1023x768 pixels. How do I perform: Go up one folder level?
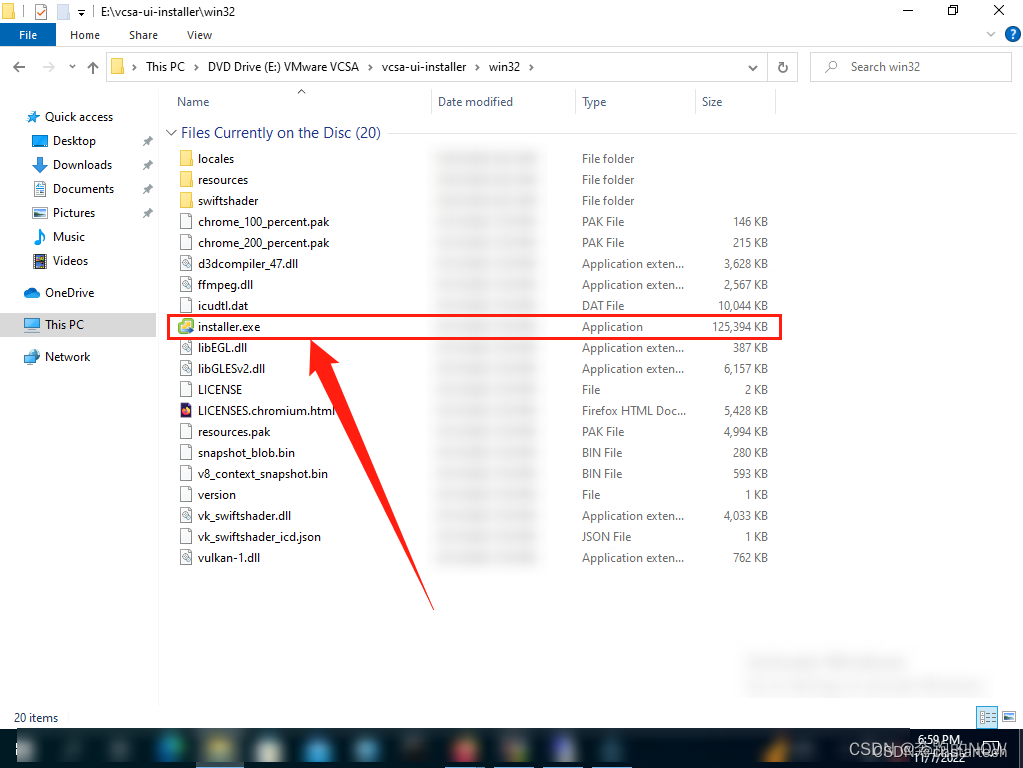click(x=93, y=67)
